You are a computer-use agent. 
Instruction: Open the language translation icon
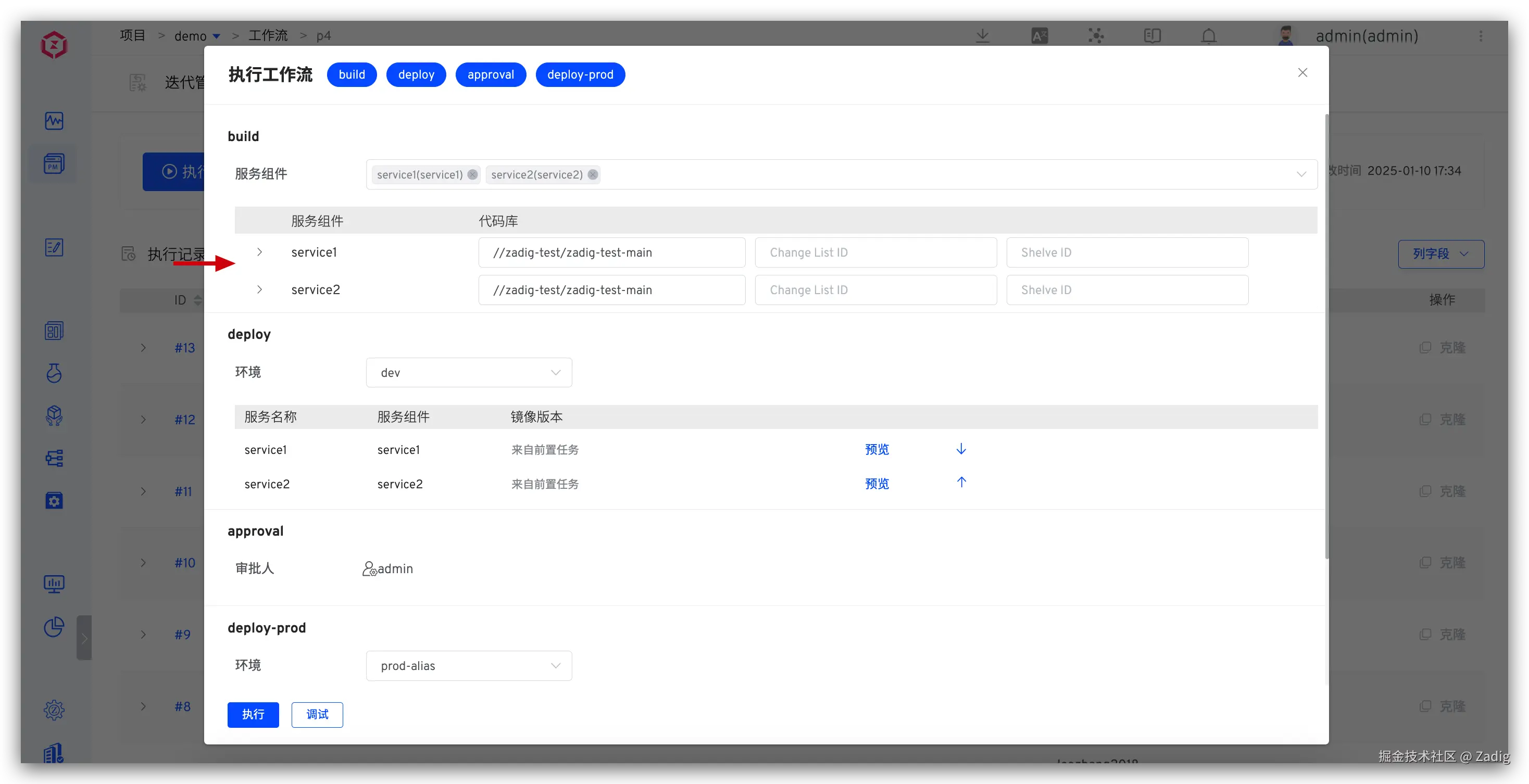[1039, 35]
